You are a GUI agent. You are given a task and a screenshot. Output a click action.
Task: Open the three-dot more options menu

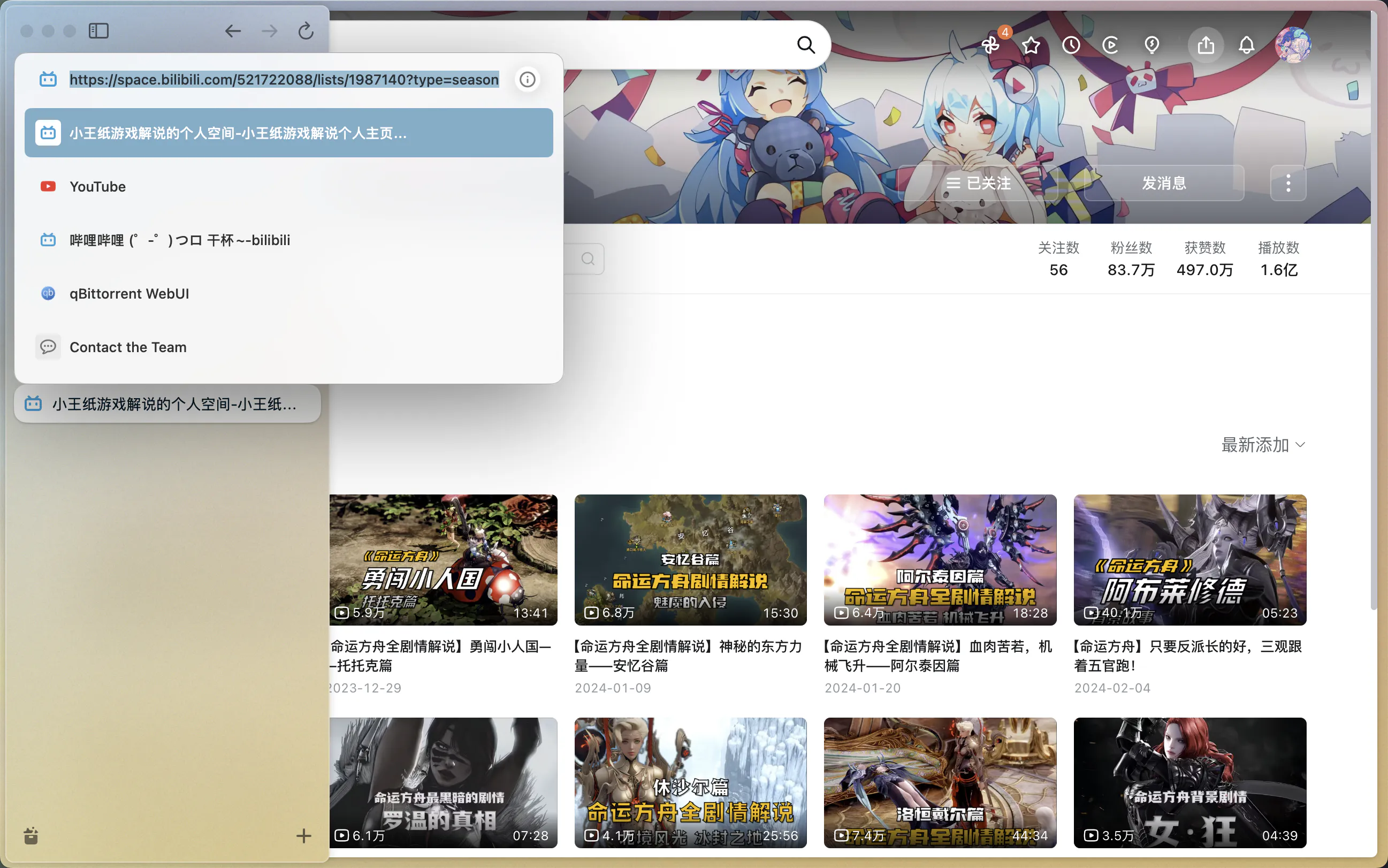coord(1288,183)
